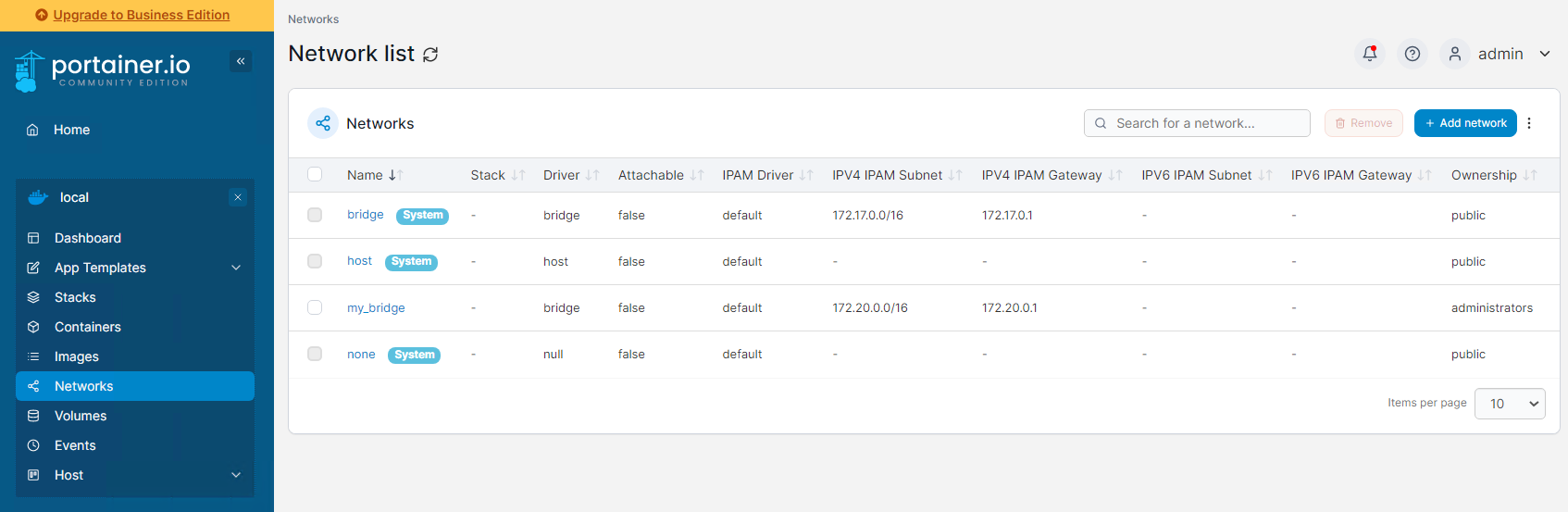Image resolution: width=1568 pixels, height=512 pixels.
Task: Sort by Ownership column arrows
Action: tap(1530, 175)
